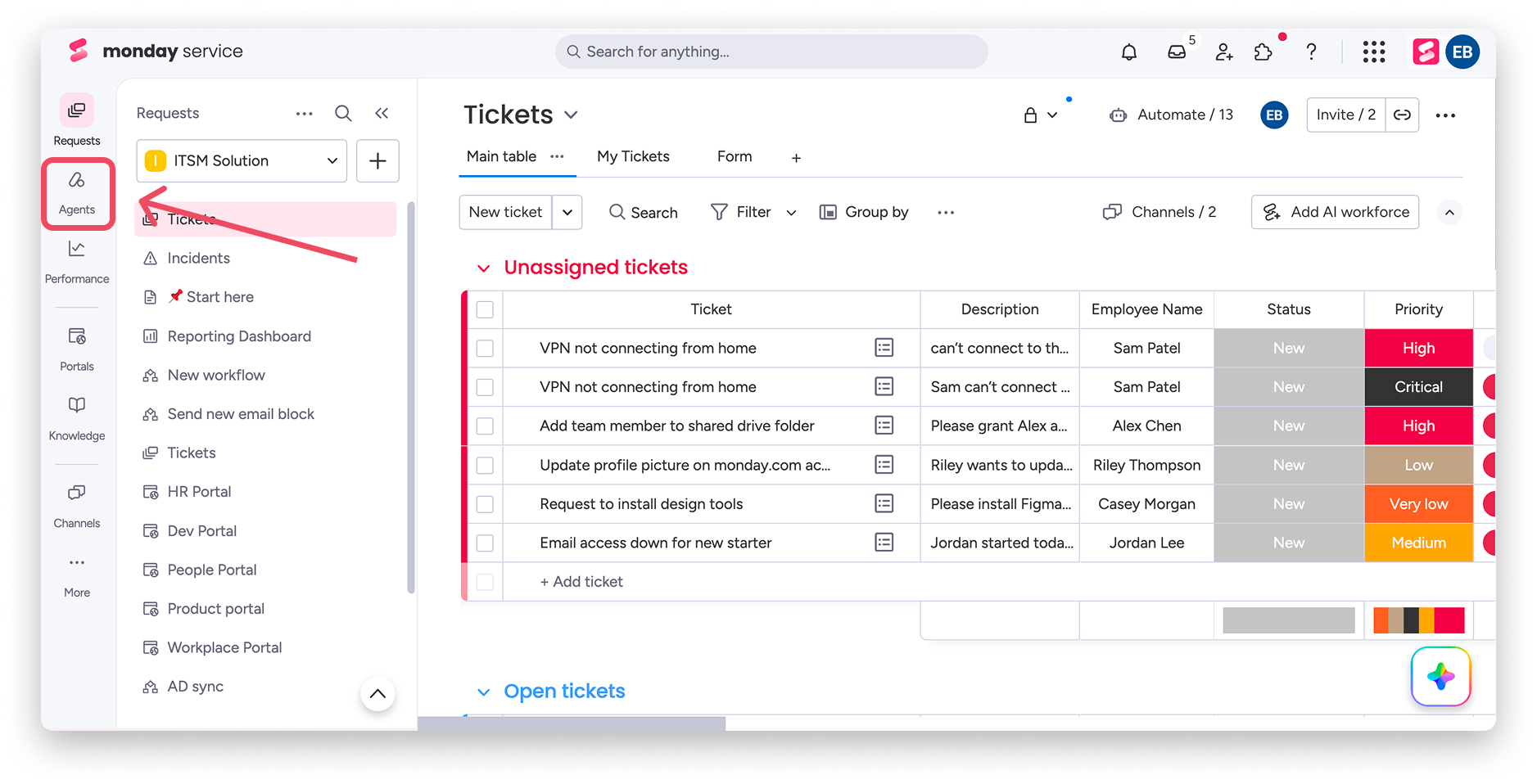The width and height of the screenshot is (1537, 784).
Task: Click the Medium priority cell for Jordan Lee
Action: 1418,543
